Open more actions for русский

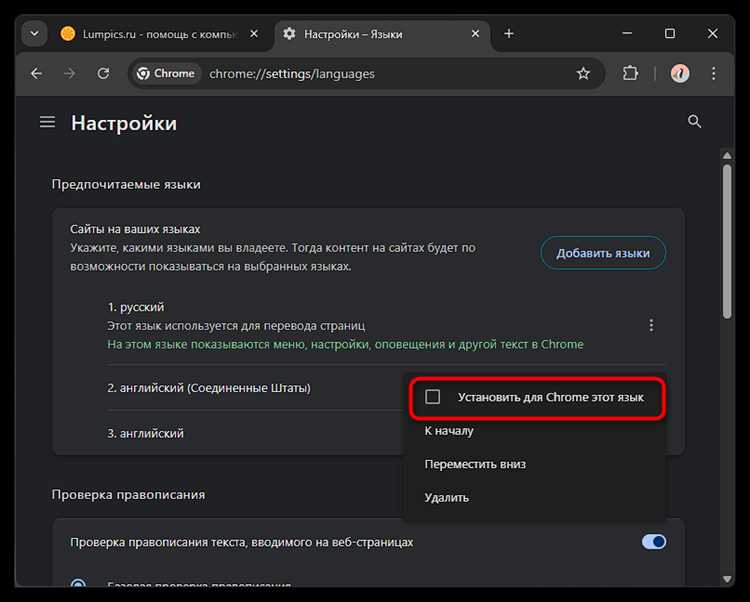(651, 326)
